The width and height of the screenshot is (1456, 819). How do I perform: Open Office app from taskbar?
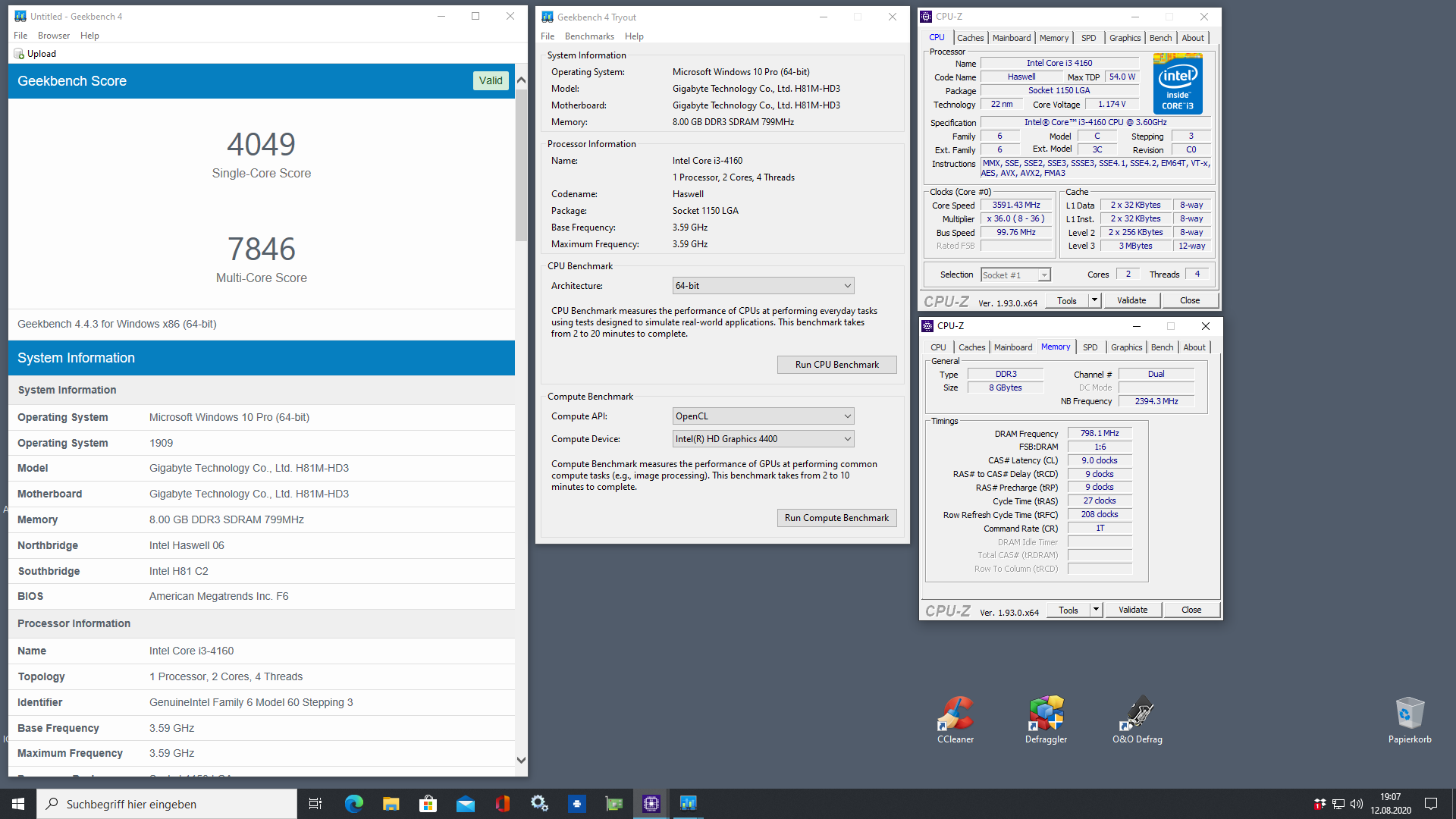(502, 804)
